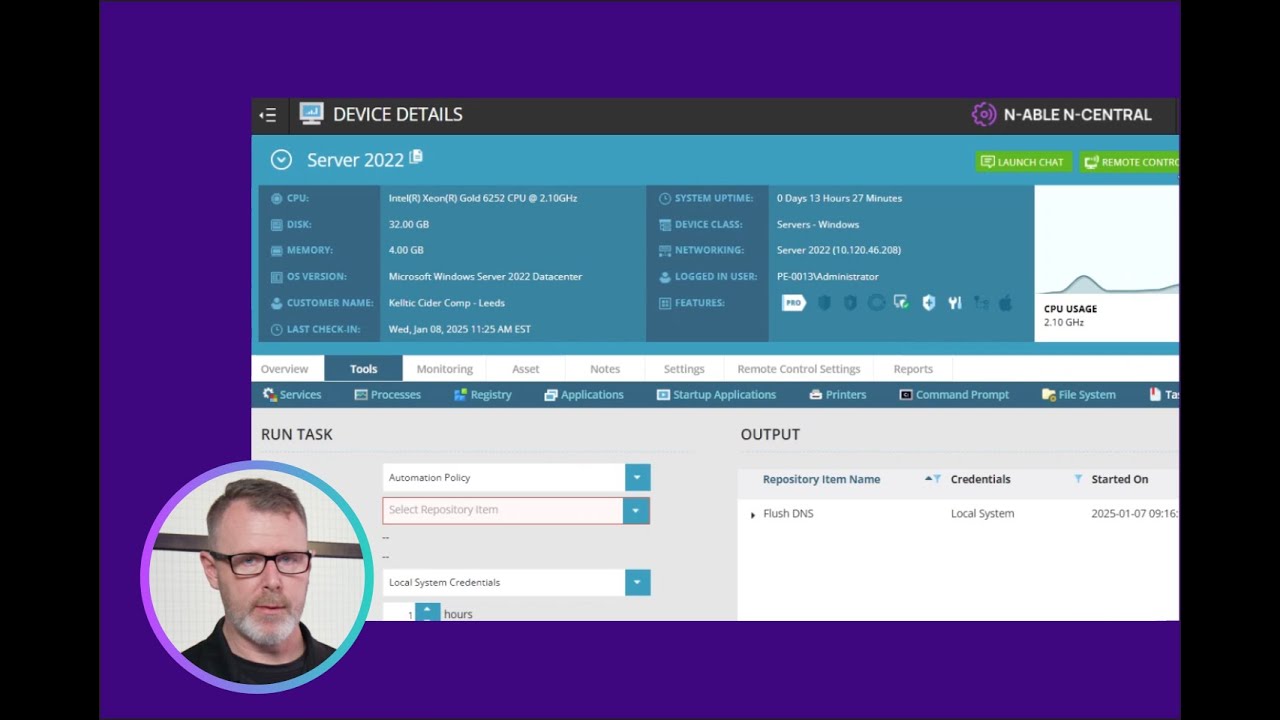
Task: Click the first shield feature icon
Action: coord(824,303)
